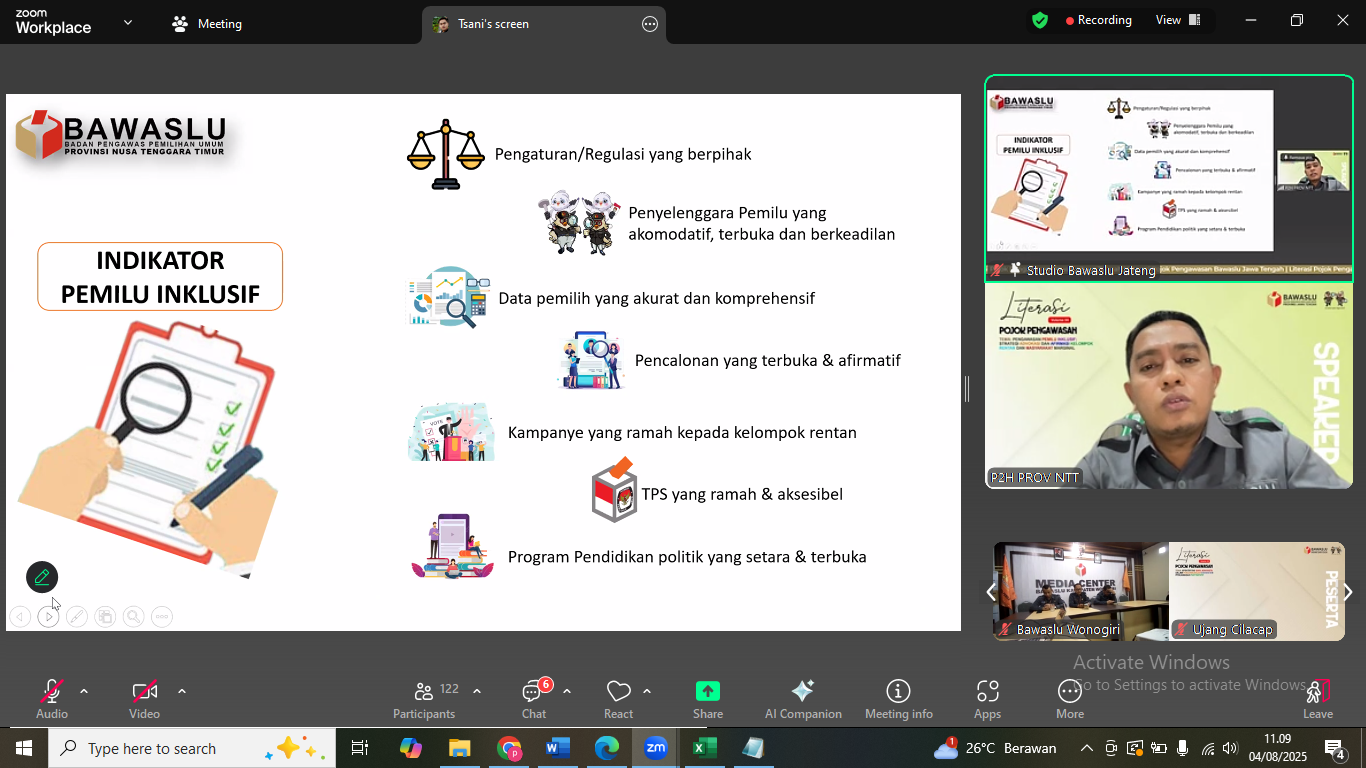The width and height of the screenshot is (1366, 768).
Task: Click the green annotation pencil button
Action: (42, 577)
